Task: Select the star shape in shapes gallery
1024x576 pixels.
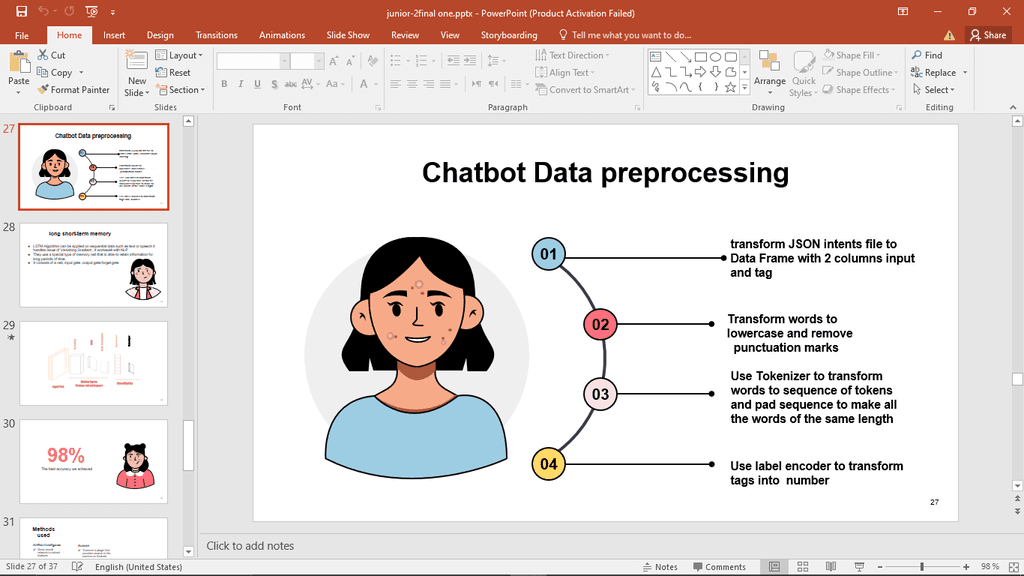Action: [x=730, y=88]
